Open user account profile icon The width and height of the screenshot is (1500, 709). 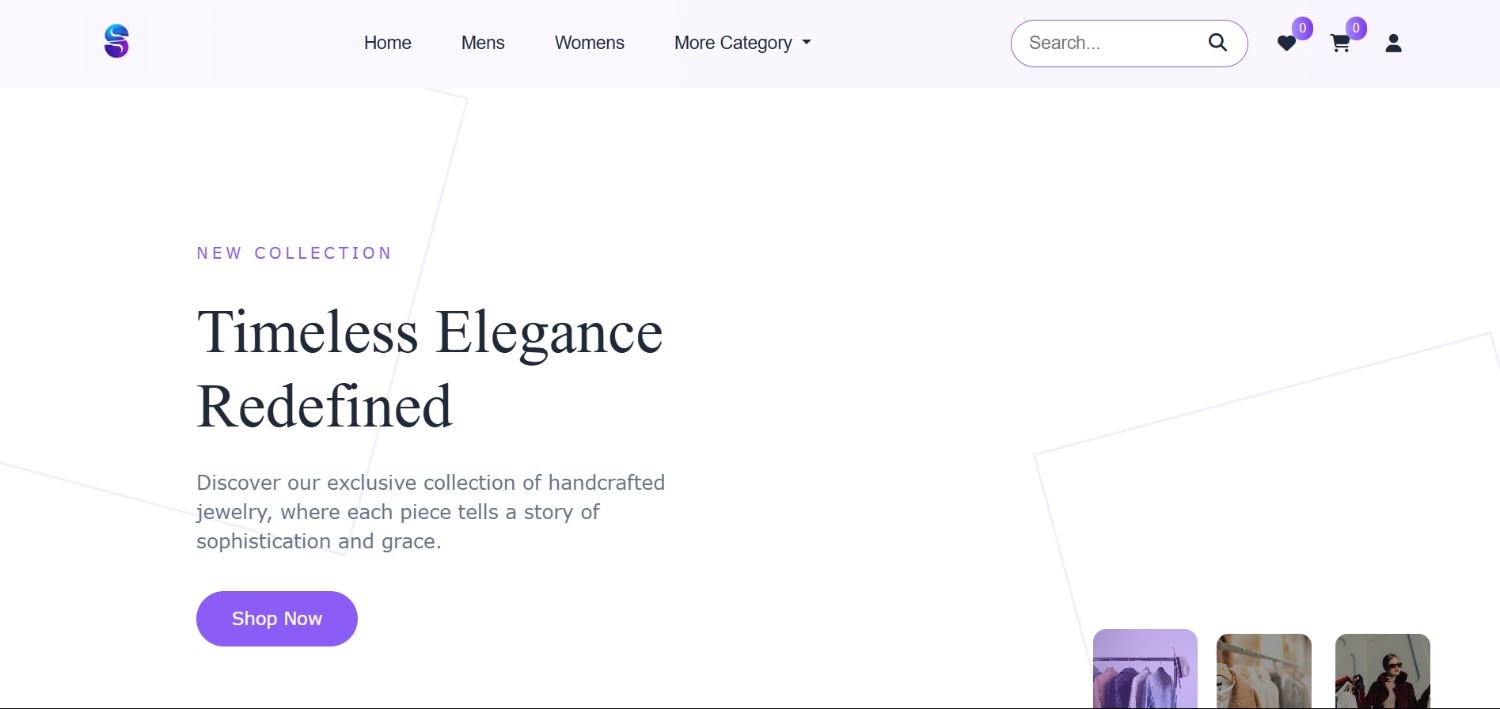click(1393, 43)
